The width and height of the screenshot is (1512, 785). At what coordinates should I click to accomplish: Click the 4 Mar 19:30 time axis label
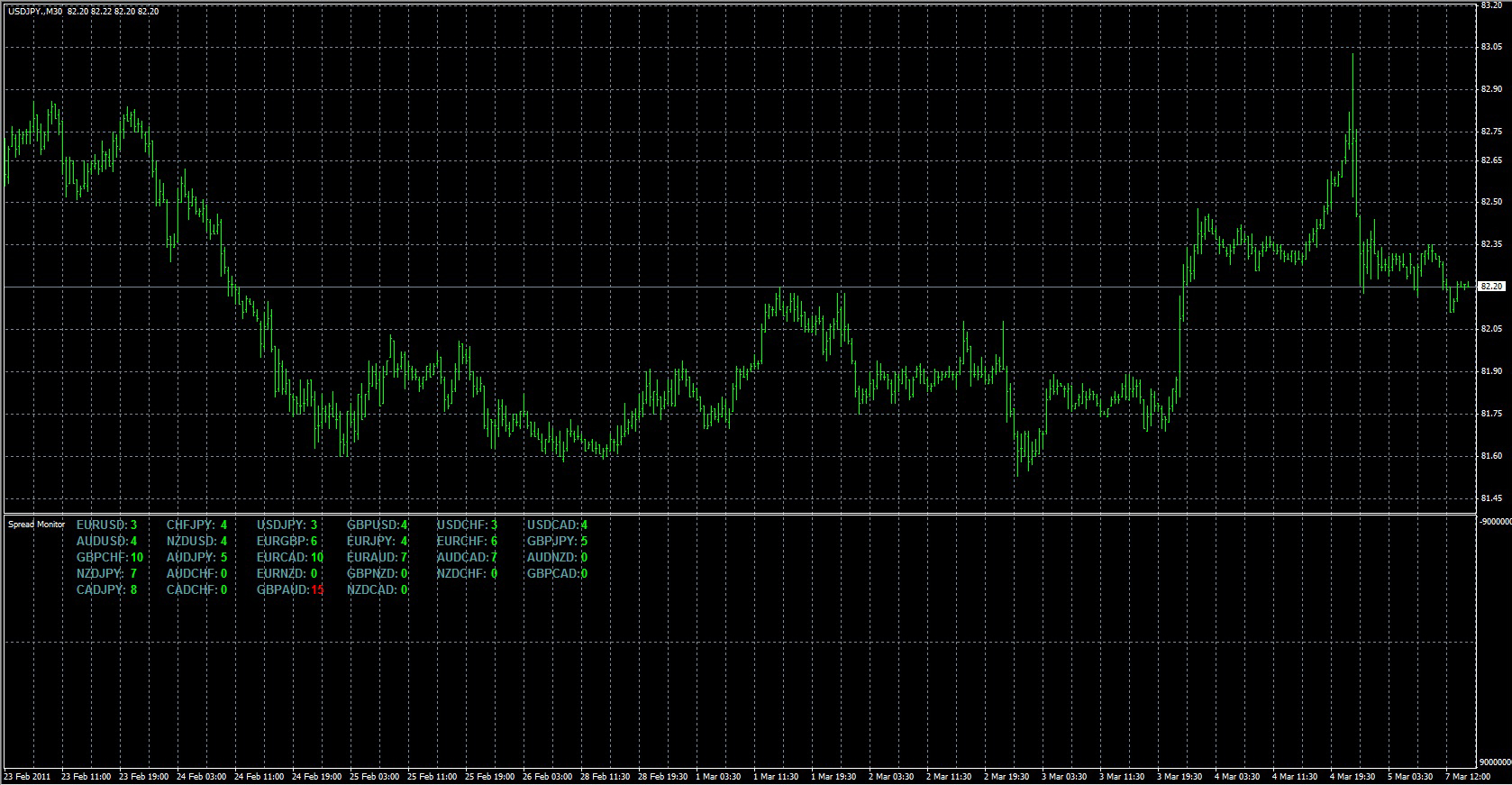(1352, 776)
